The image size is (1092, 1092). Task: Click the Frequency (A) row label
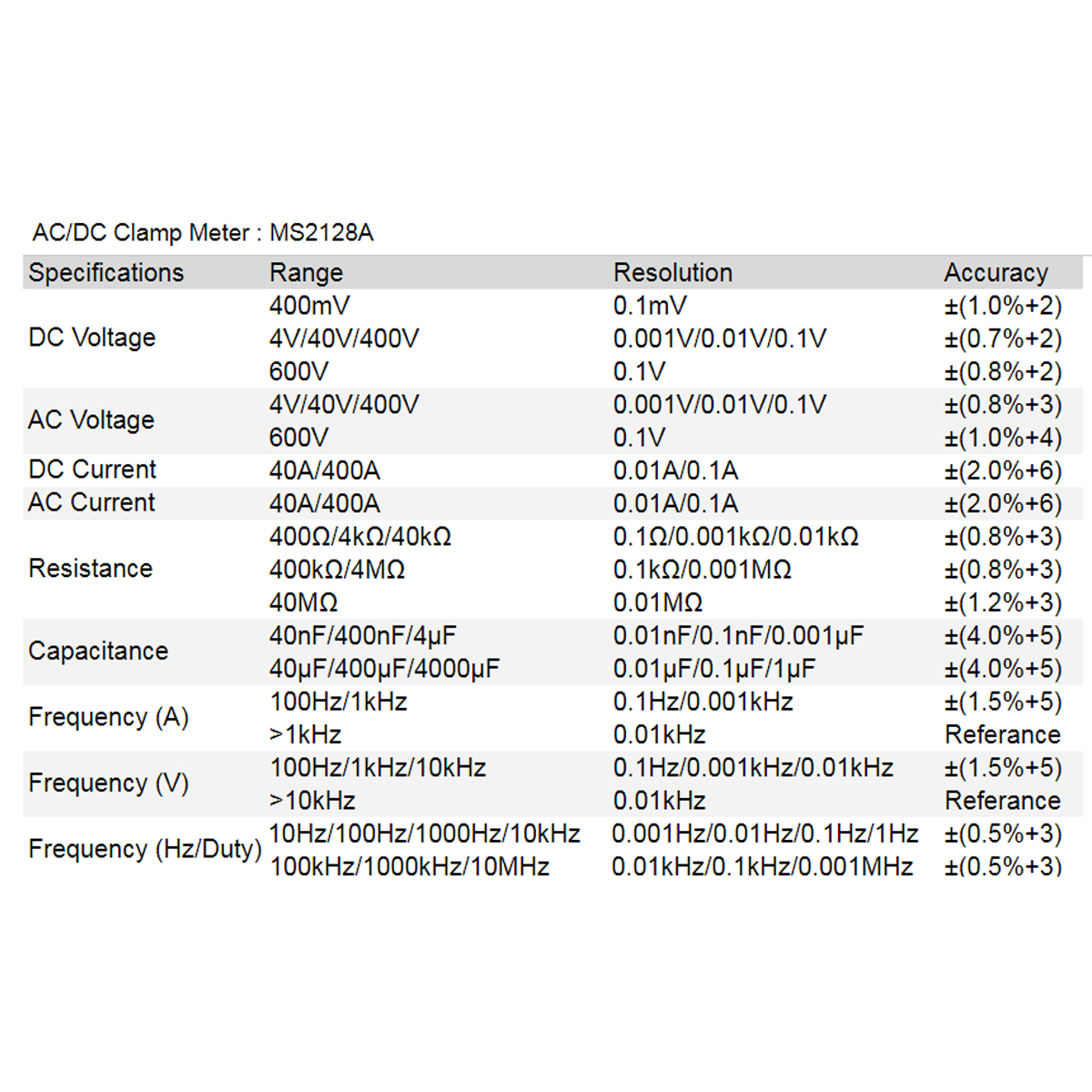pos(108,717)
